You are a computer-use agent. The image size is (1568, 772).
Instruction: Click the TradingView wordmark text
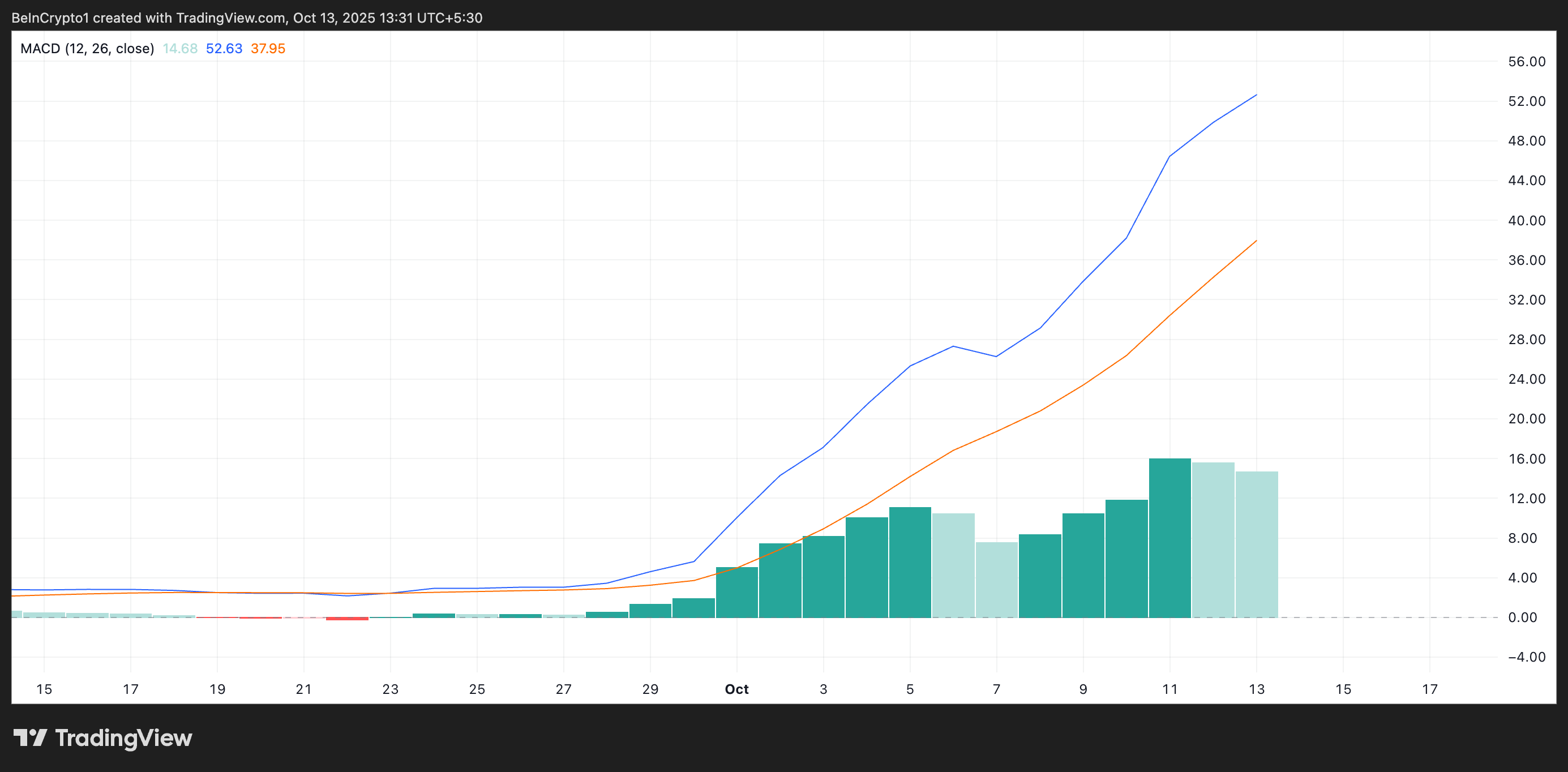click(123, 738)
